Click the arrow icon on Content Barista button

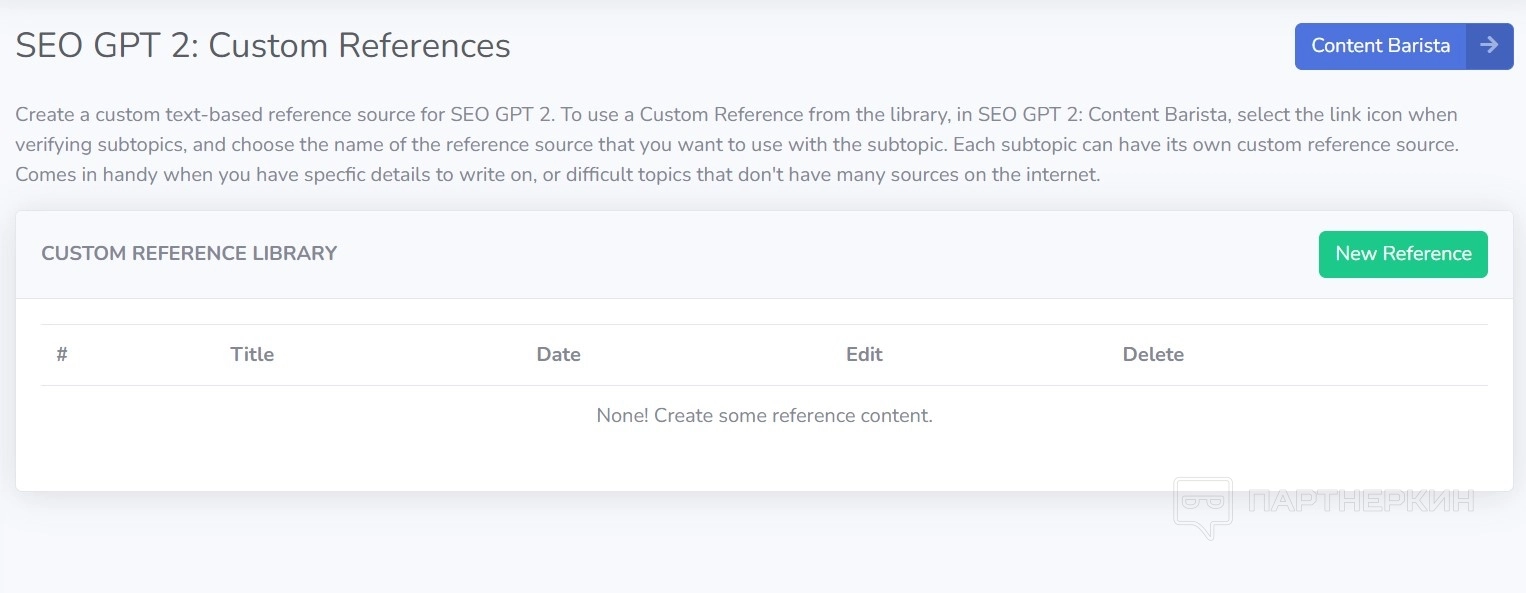tap(1489, 46)
